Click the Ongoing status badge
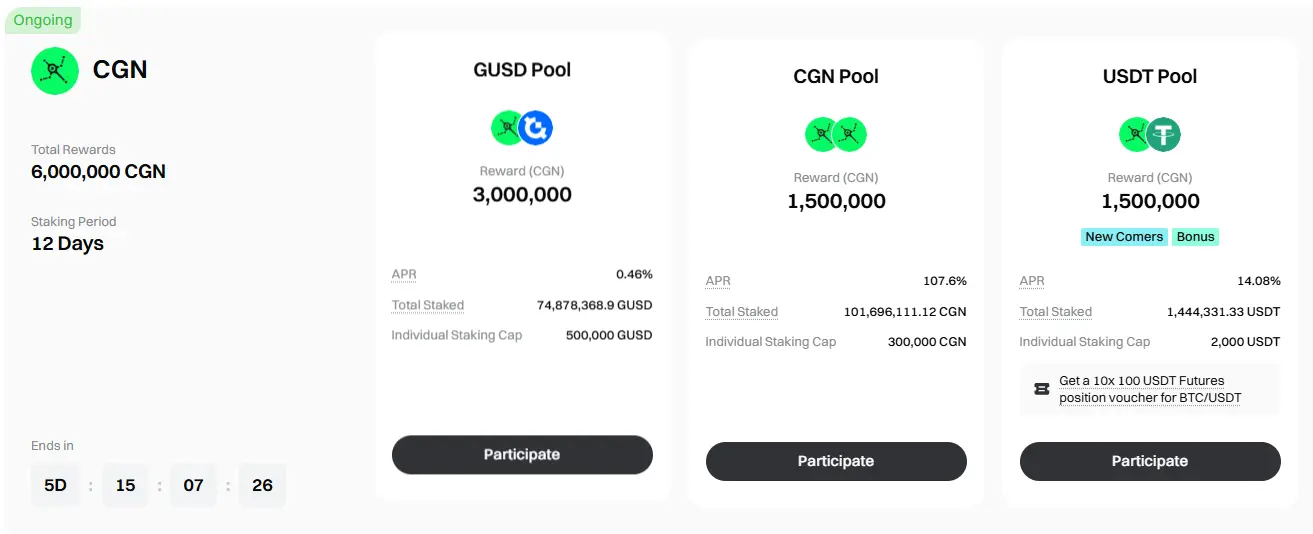This screenshot has width=1313, height=534. point(43,20)
